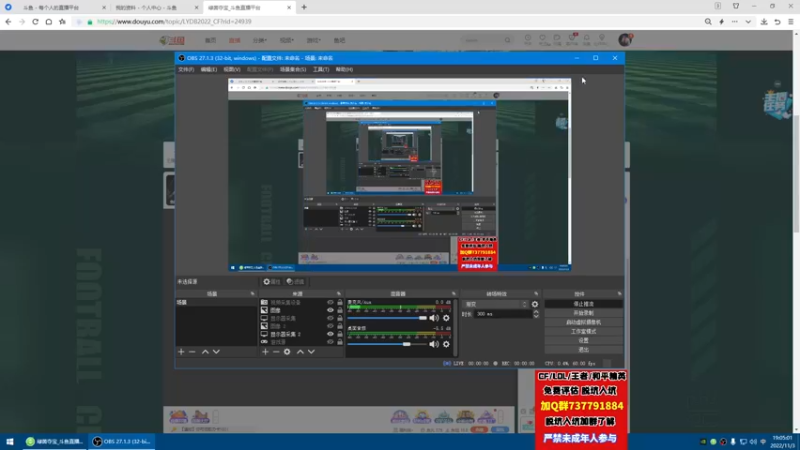This screenshot has width=800, height=450.
Task: Open 分类 dropdown in Douyu navigation
Action: (260, 40)
